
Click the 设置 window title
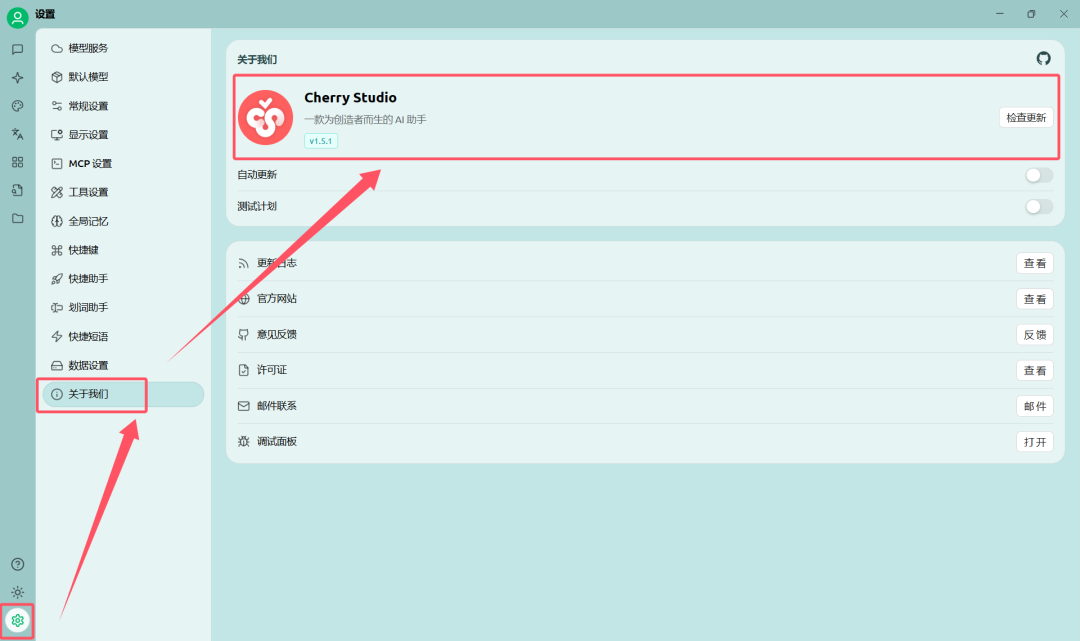45,14
